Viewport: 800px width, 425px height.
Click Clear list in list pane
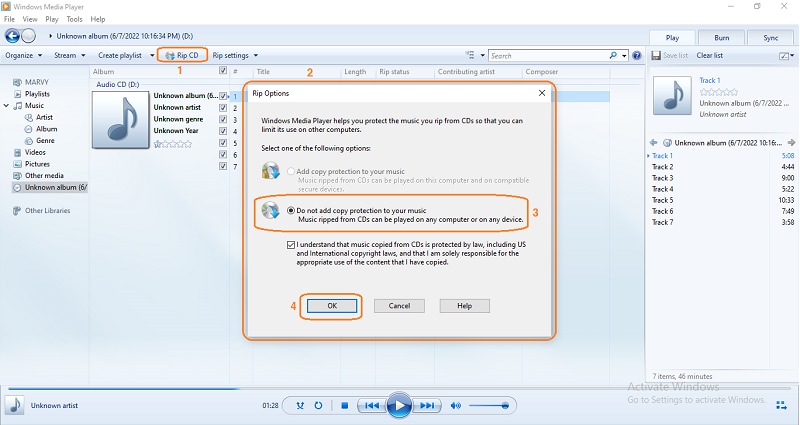[x=710, y=55]
